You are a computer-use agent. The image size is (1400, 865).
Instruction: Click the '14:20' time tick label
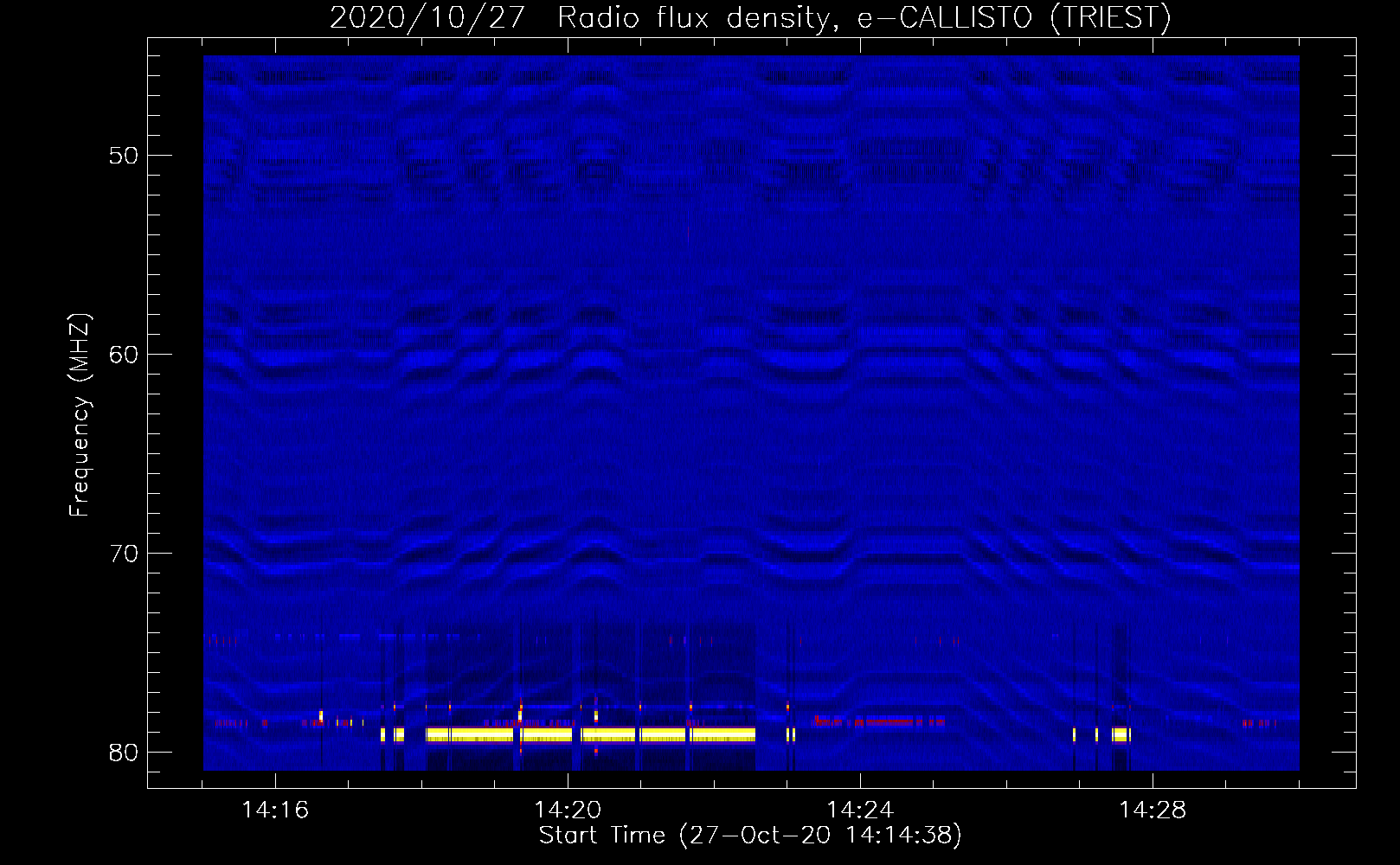(x=568, y=810)
